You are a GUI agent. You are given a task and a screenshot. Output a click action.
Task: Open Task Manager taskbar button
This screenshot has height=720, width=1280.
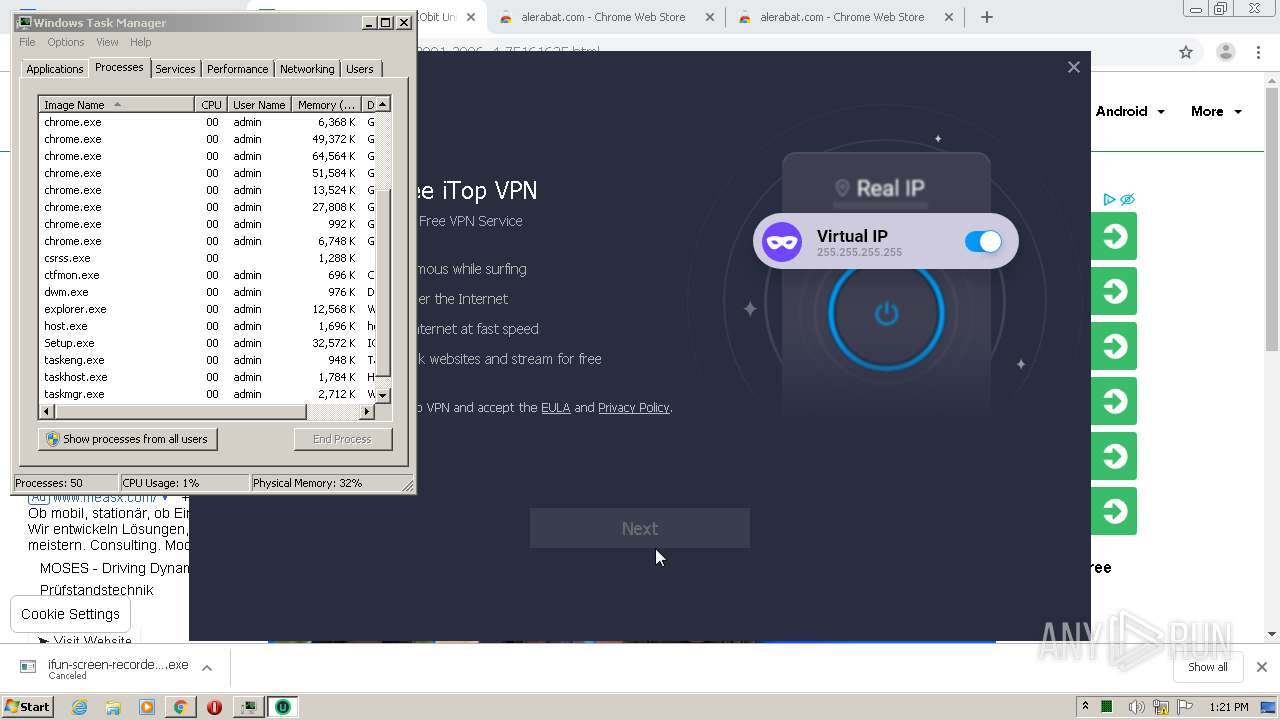248,707
